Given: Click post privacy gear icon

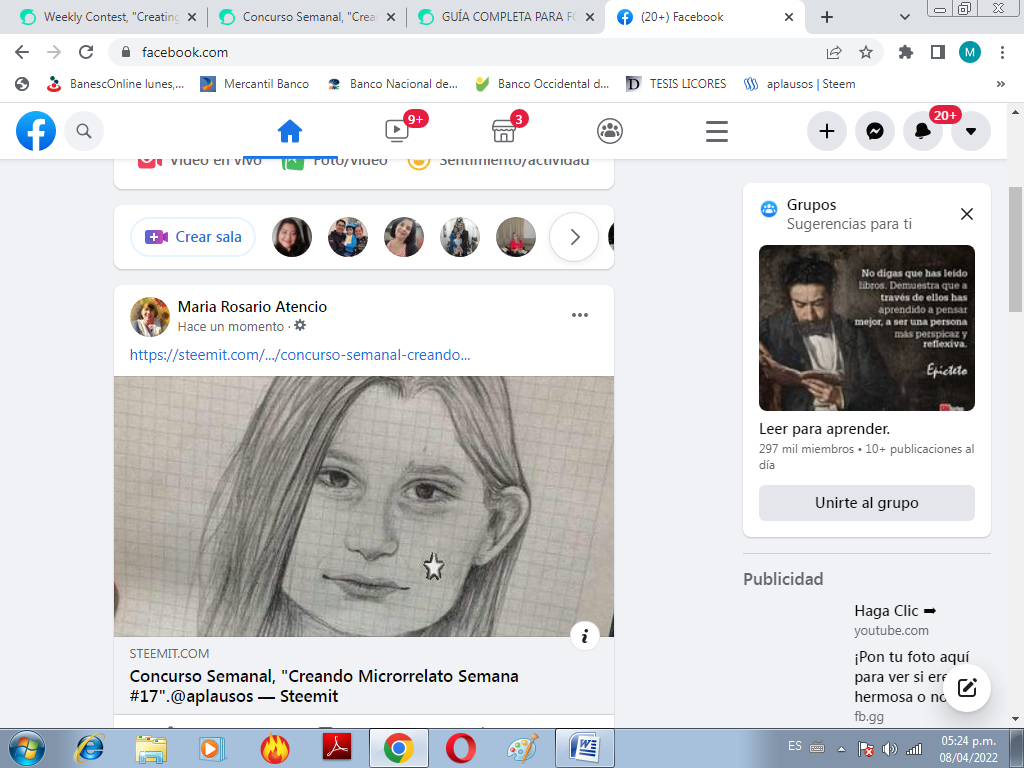Looking at the screenshot, I should (x=300, y=325).
